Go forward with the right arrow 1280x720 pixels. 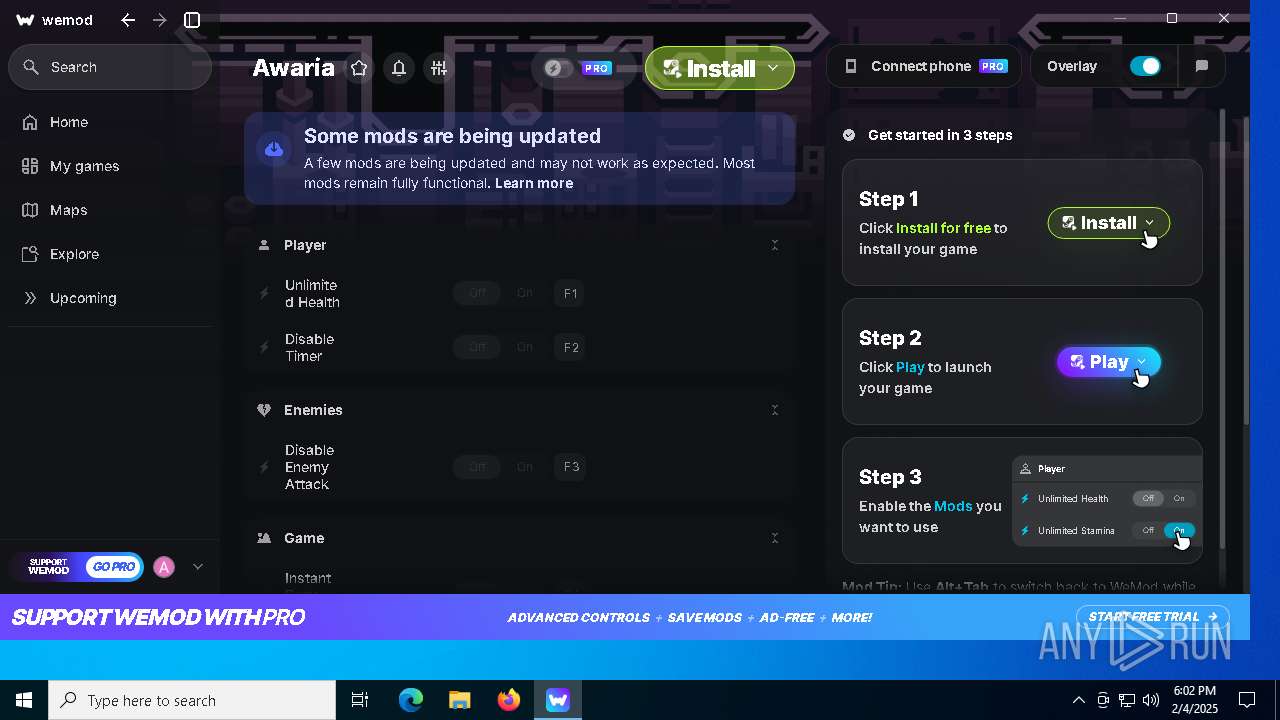point(160,20)
